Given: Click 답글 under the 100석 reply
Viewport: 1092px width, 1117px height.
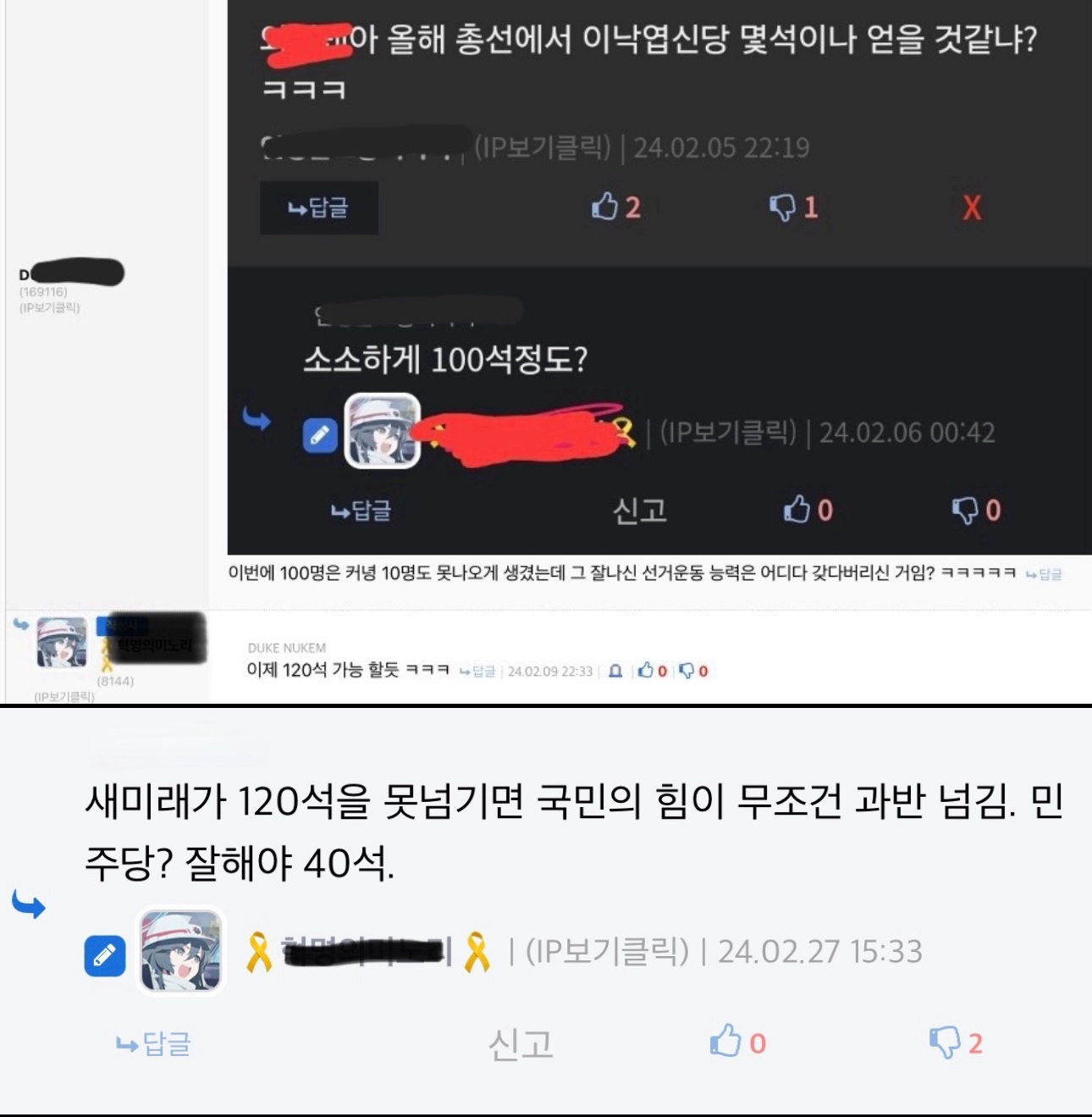Looking at the screenshot, I should point(361,511).
